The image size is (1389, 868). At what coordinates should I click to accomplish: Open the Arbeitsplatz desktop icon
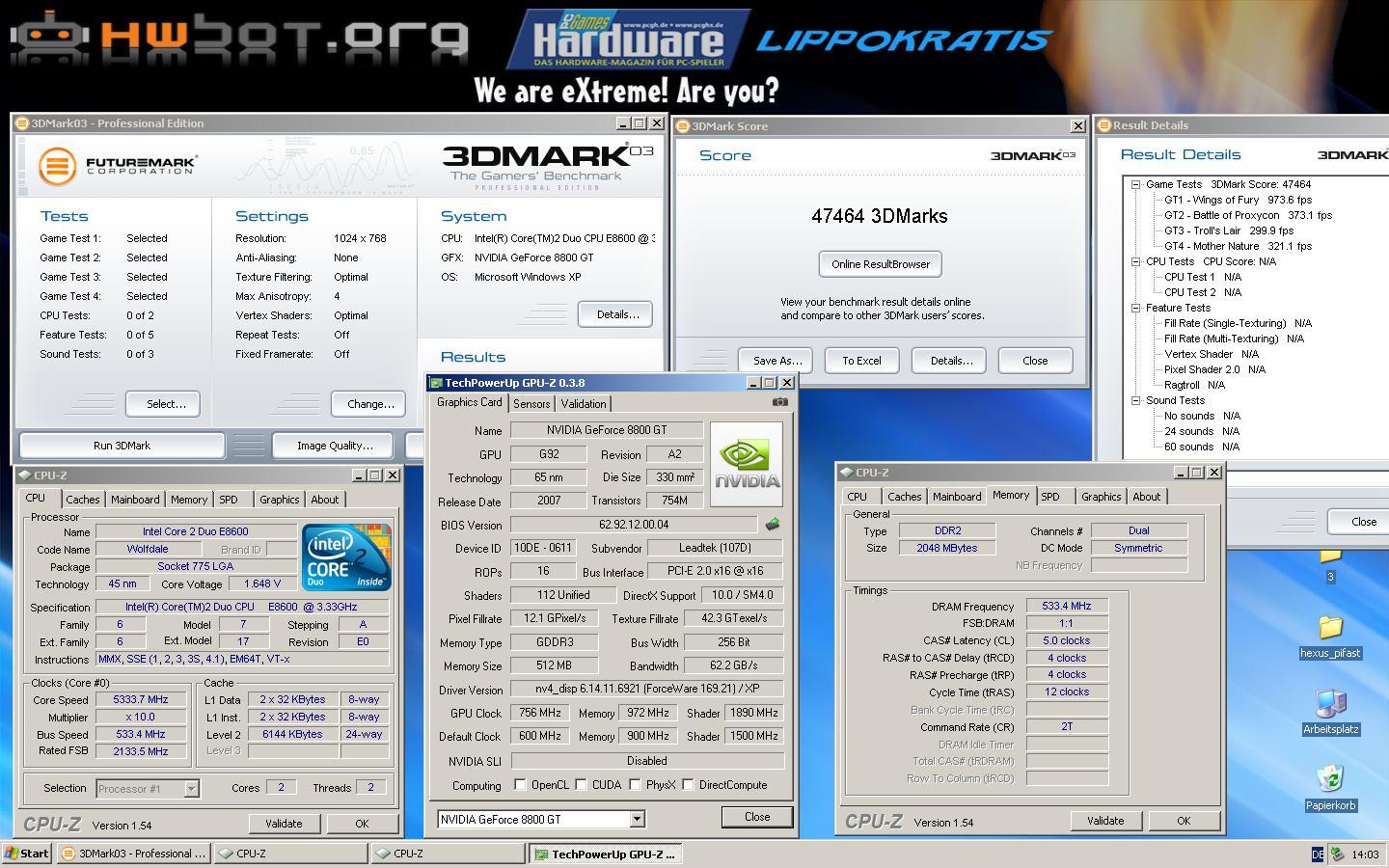[1330, 713]
